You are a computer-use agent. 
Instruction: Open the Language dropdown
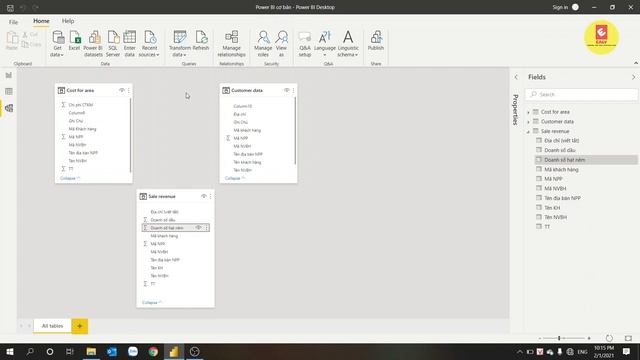pos(325,44)
